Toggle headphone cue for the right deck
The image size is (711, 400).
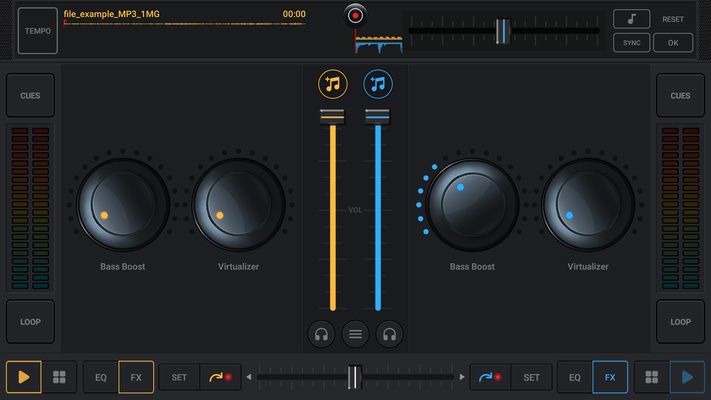coord(389,334)
